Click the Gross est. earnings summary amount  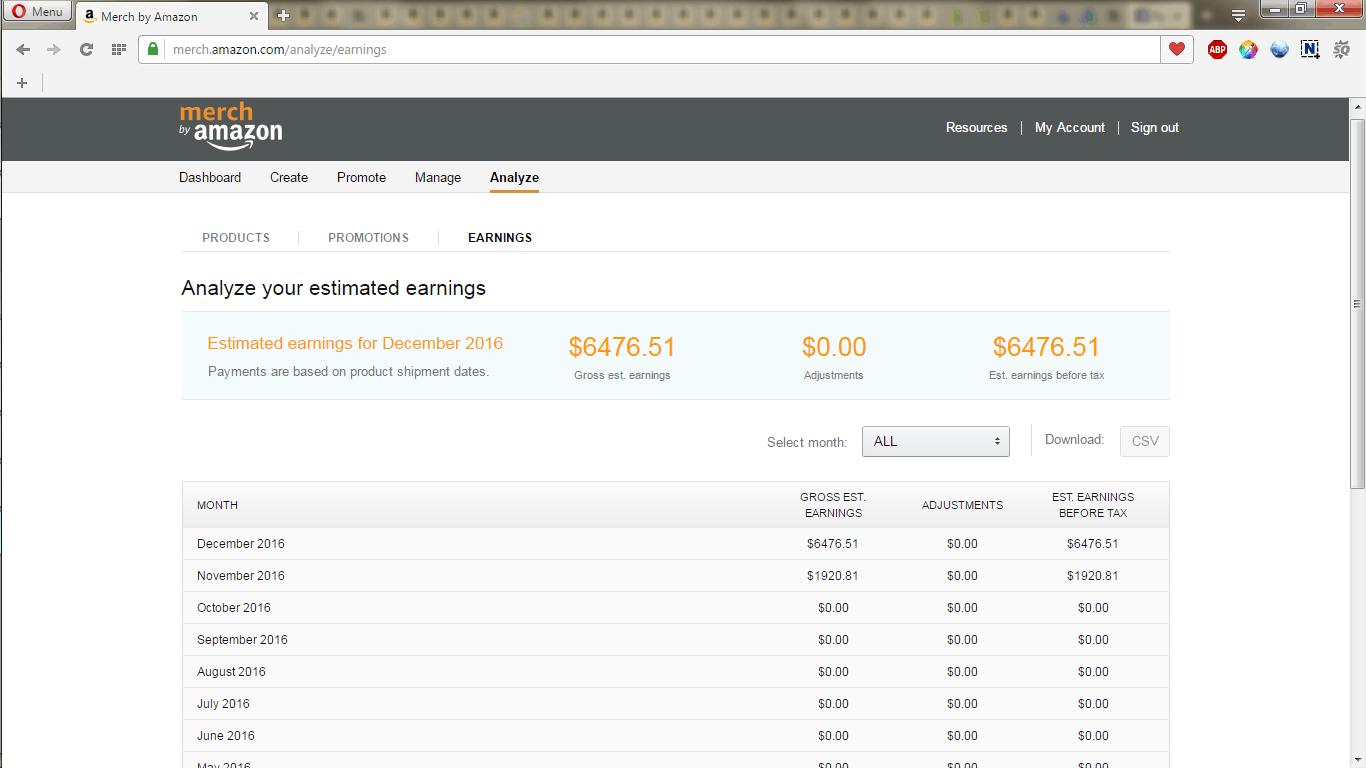point(622,347)
